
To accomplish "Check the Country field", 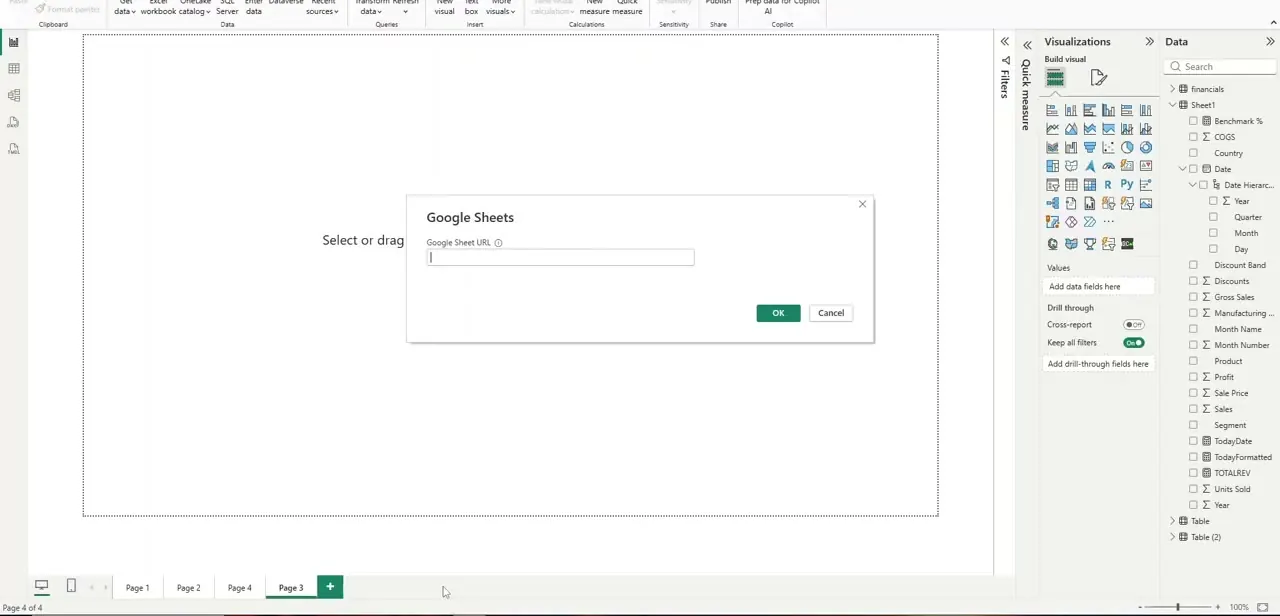I will pyautogui.click(x=1193, y=153).
